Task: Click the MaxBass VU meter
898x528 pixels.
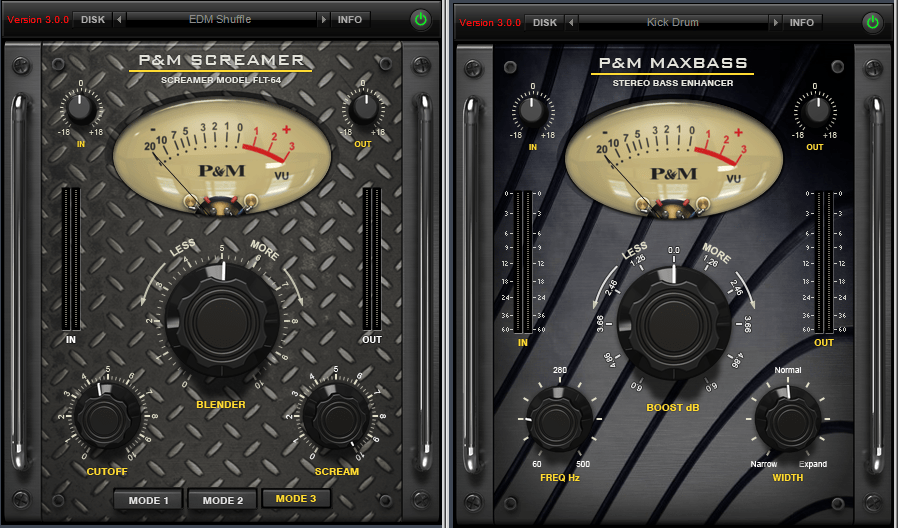Action: [x=674, y=159]
